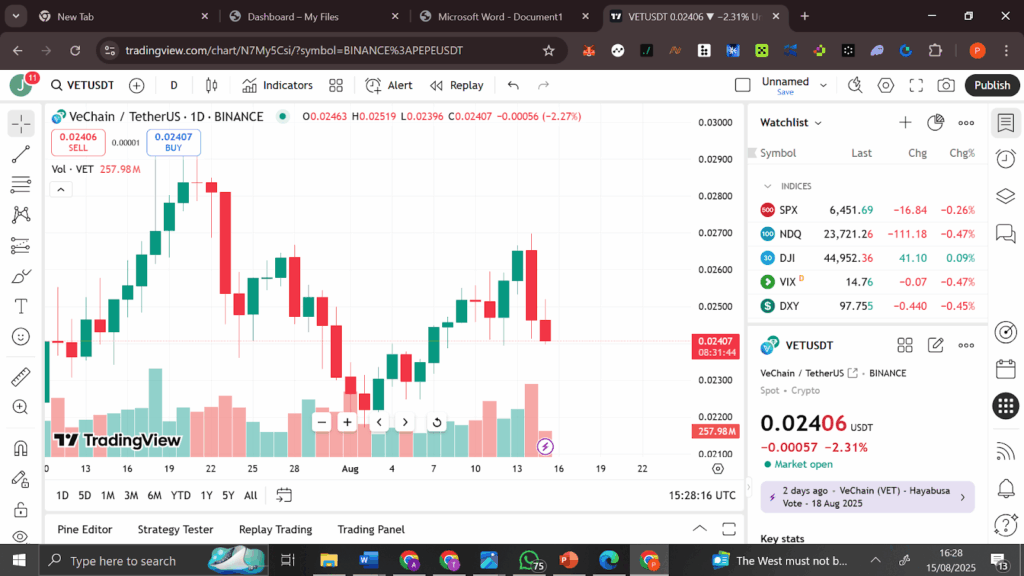Select the trend line drawing tool

point(21,154)
